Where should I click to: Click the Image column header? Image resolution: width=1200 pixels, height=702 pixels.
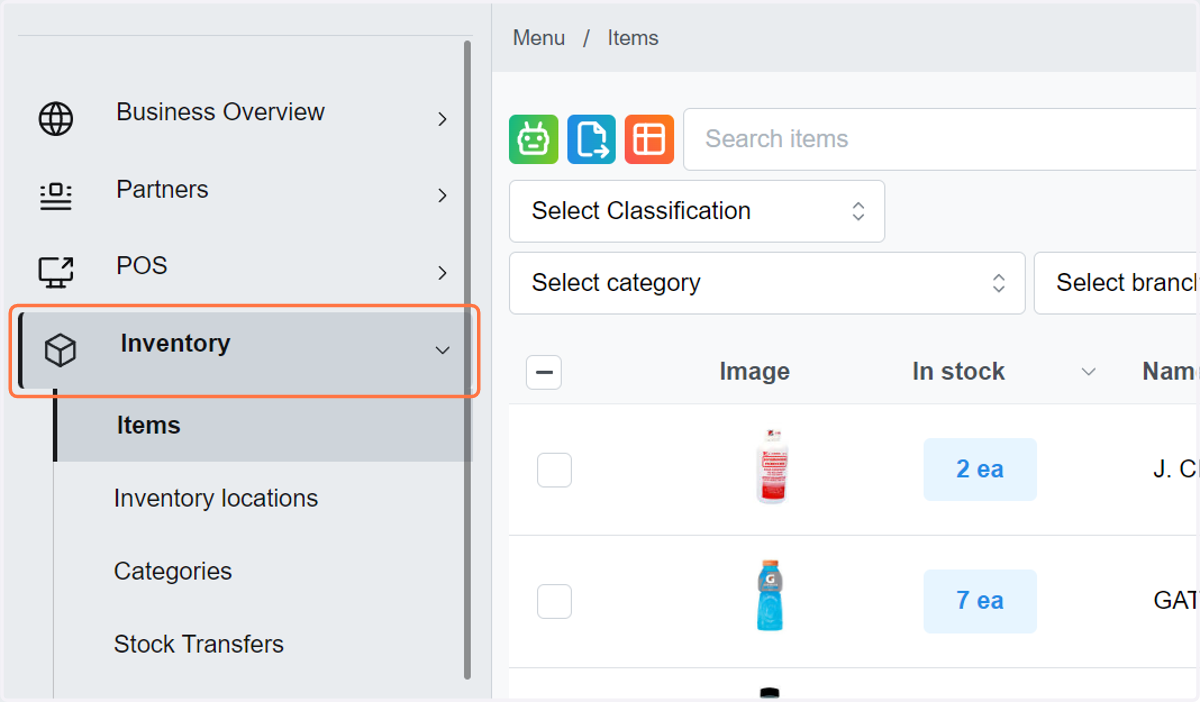[755, 372]
